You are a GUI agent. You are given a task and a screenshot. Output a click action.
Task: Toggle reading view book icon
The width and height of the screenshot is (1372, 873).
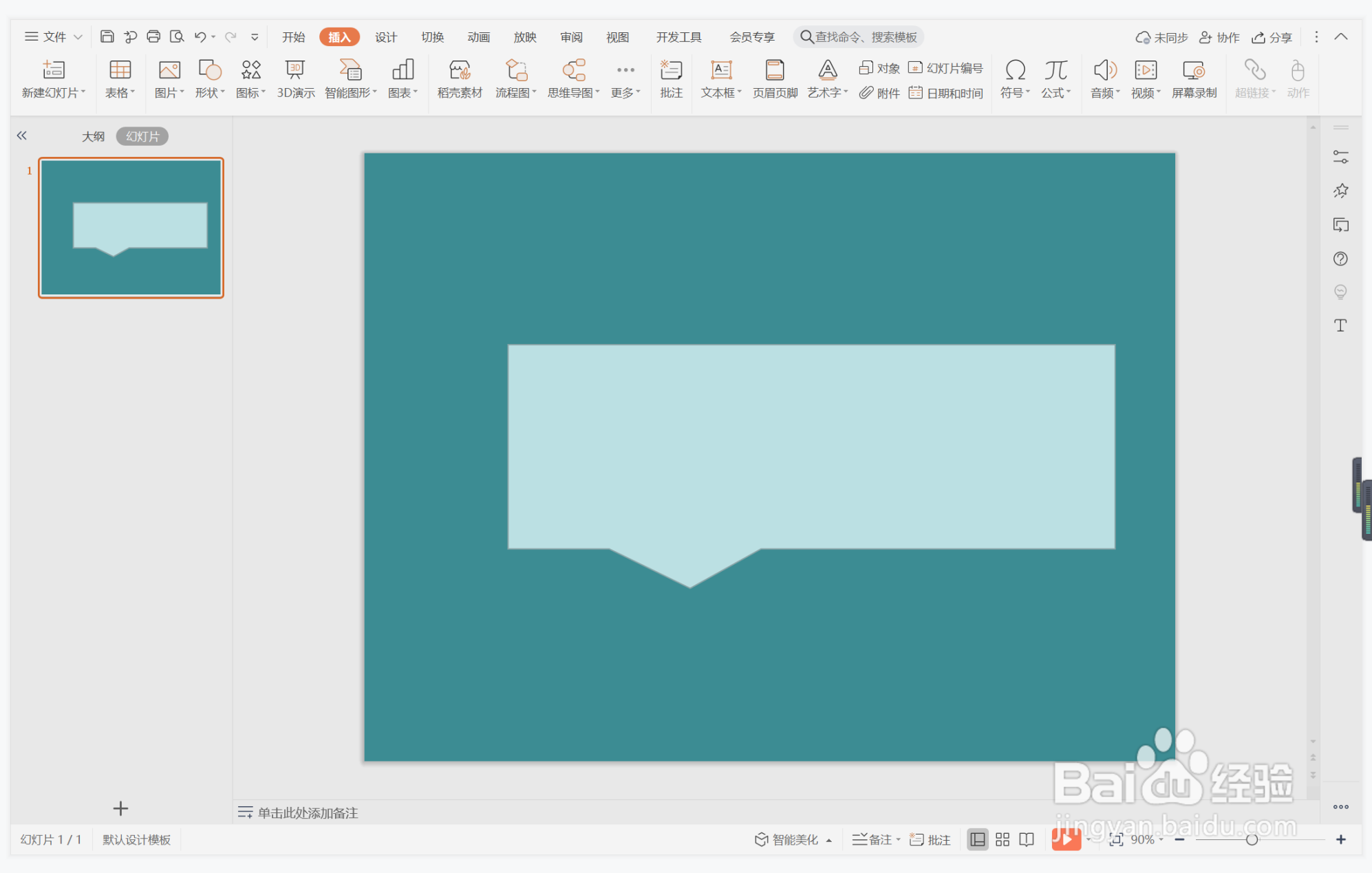tap(1027, 839)
